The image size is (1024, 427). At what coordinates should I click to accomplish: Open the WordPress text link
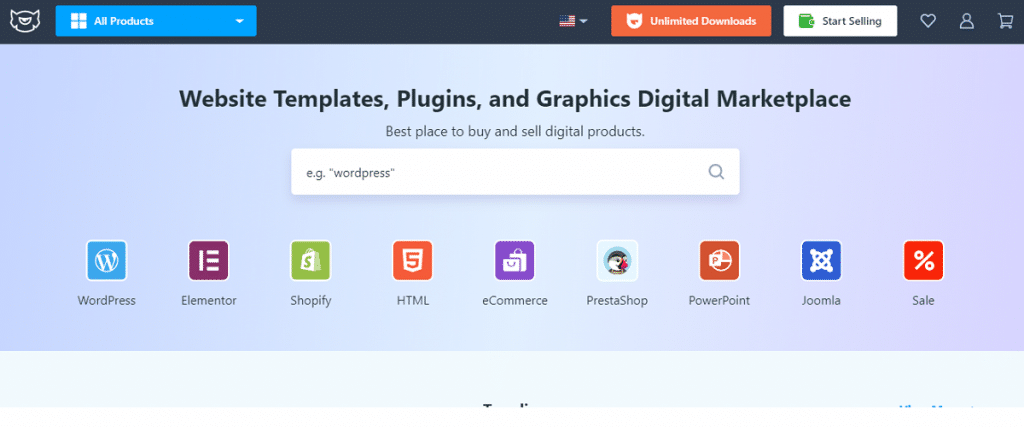(x=106, y=301)
